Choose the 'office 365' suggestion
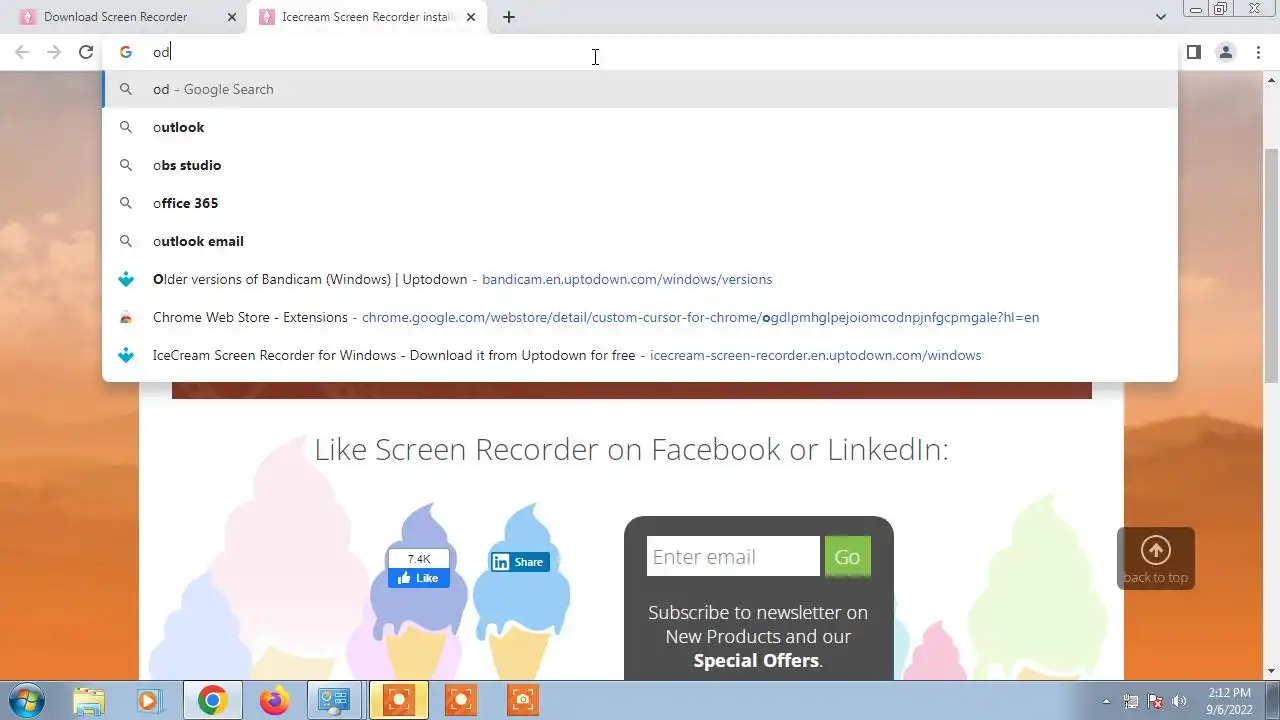Image resolution: width=1280 pixels, height=720 pixels. click(x=640, y=203)
